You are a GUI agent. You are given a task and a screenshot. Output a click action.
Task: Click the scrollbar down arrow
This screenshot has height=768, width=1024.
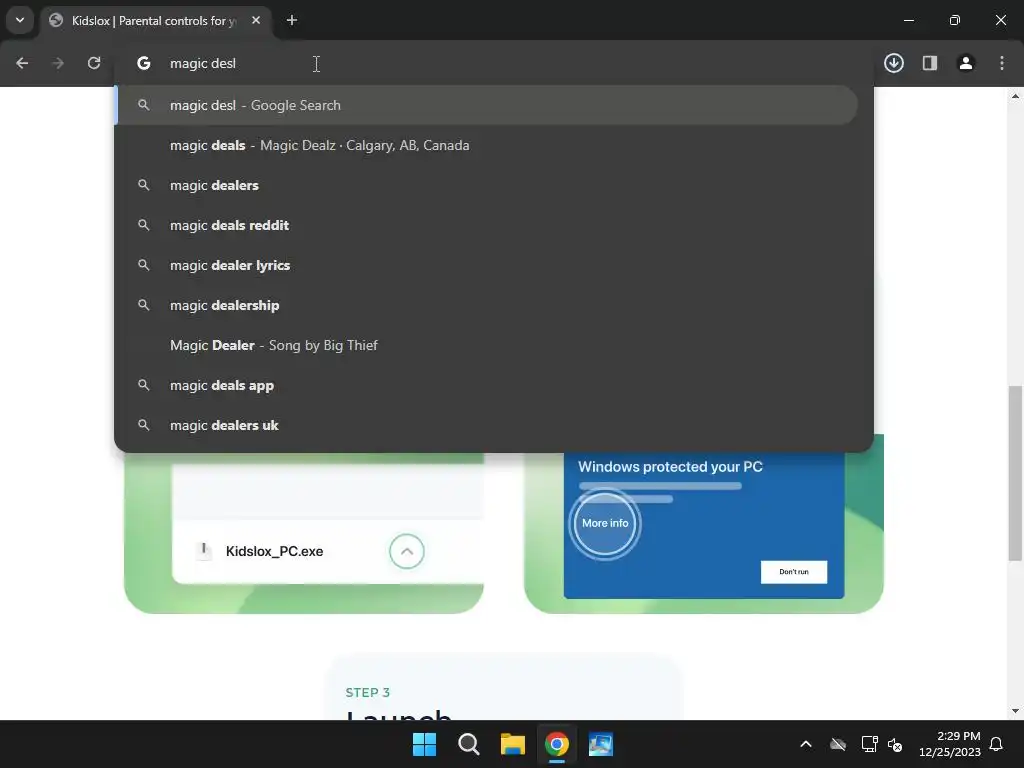1015,711
